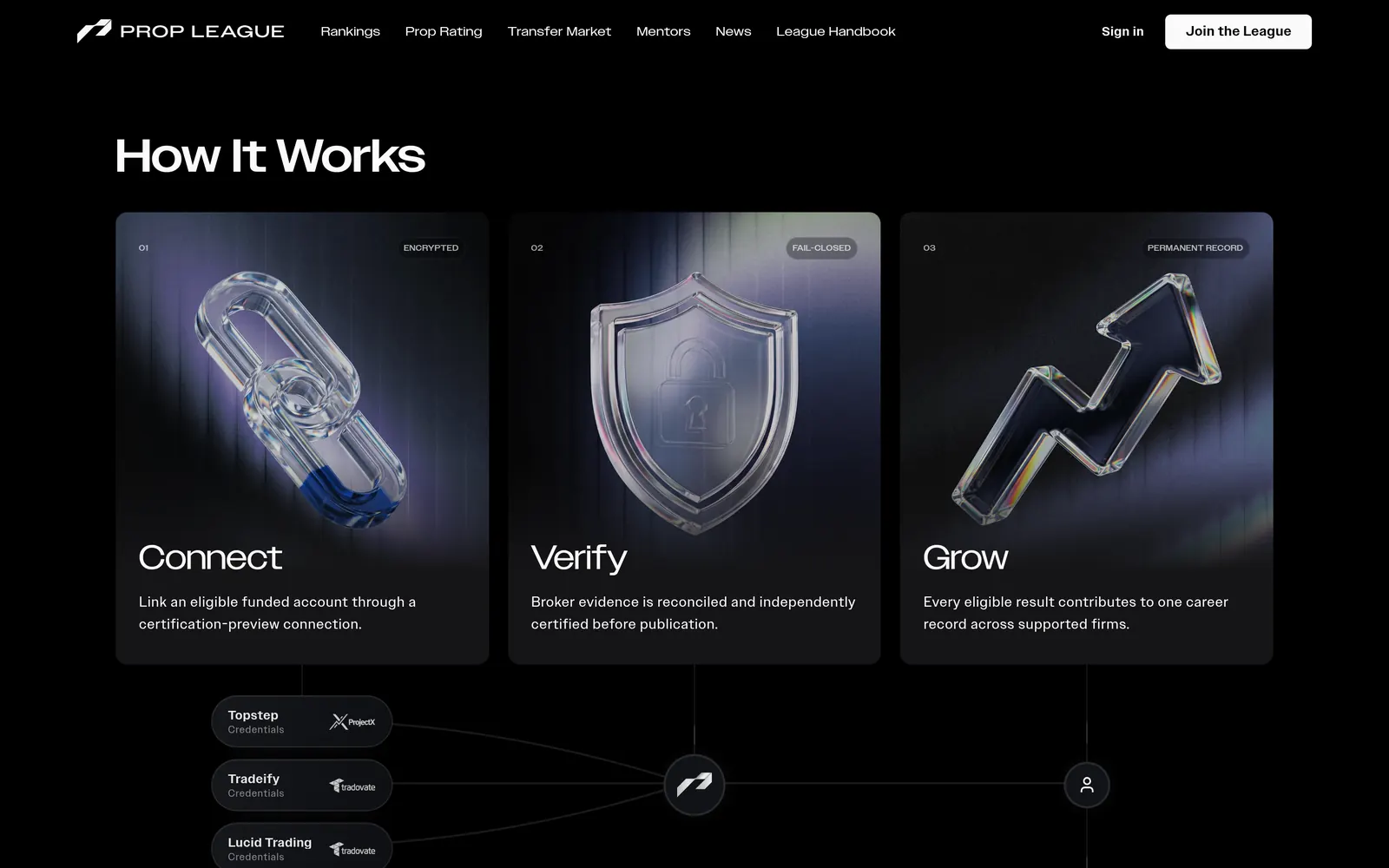Click the Prop League logo icon in header

[94, 31]
